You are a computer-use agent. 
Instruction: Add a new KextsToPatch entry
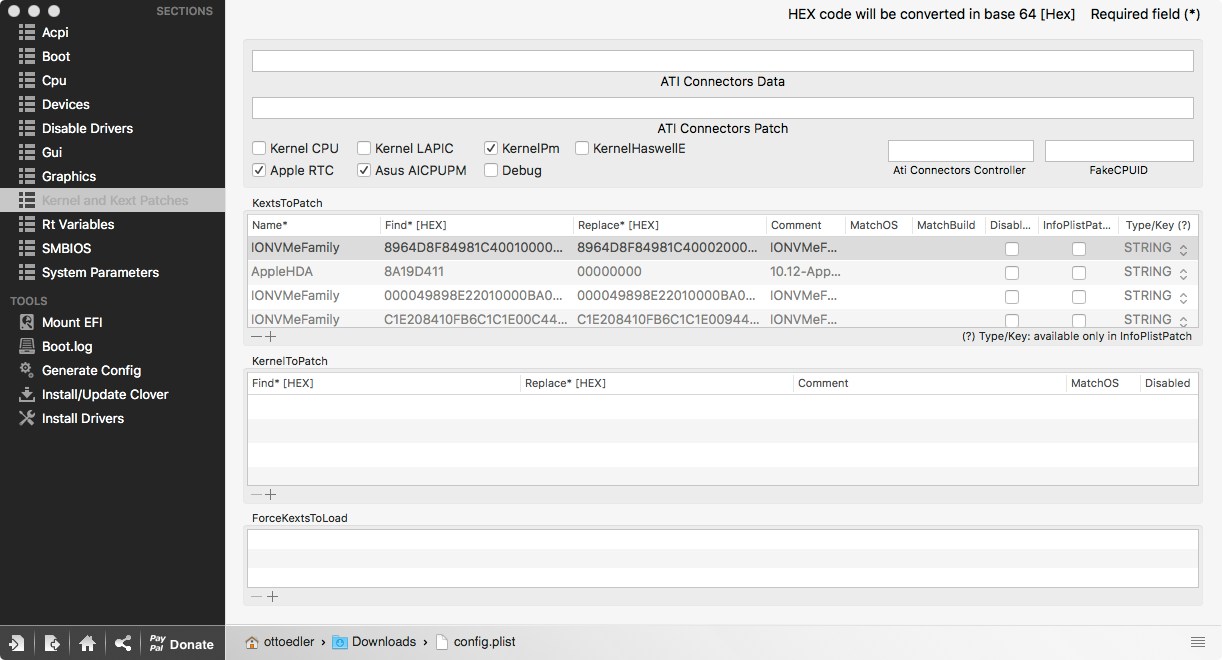coord(271,337)
